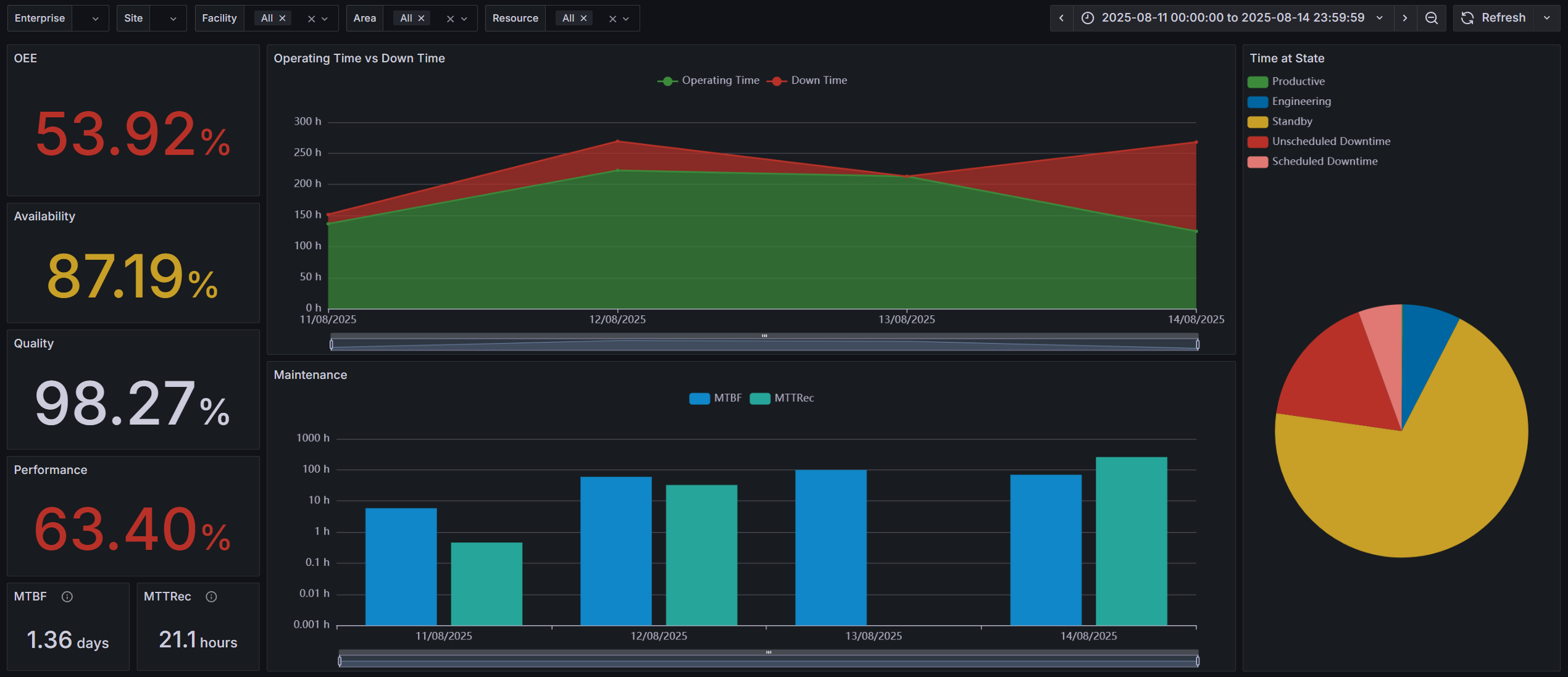
Task: Click the Standby legend color swatch
Action: click(1257, 122)
